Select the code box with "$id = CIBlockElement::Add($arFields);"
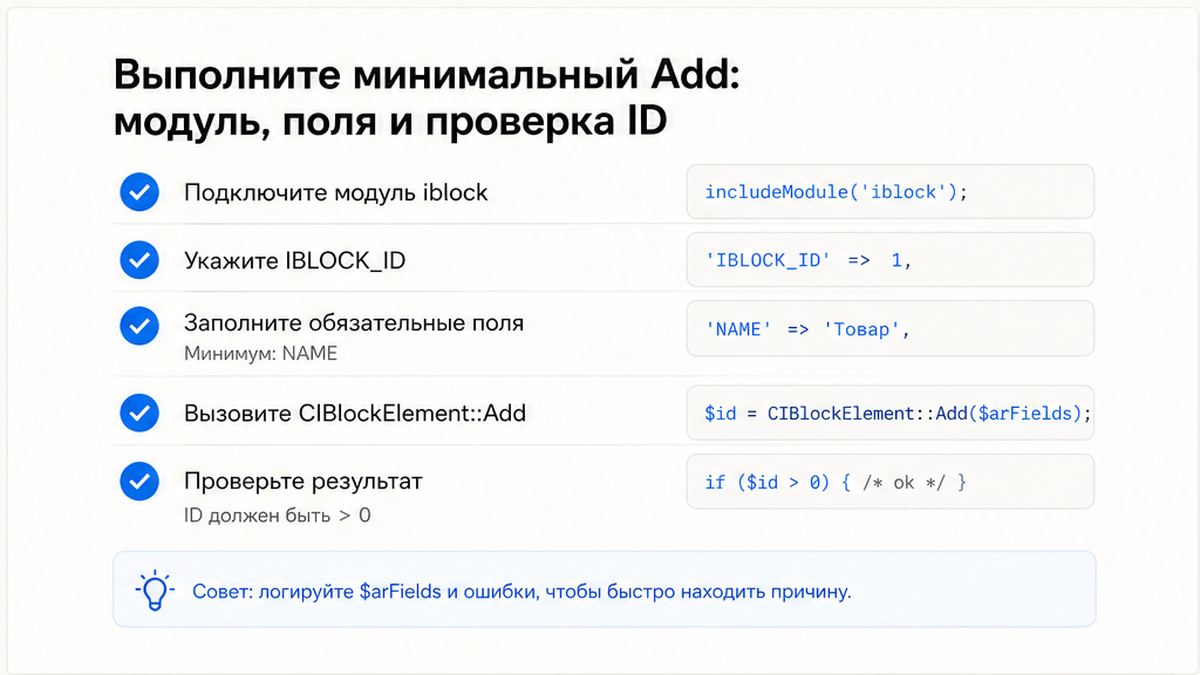 [890, 413]
